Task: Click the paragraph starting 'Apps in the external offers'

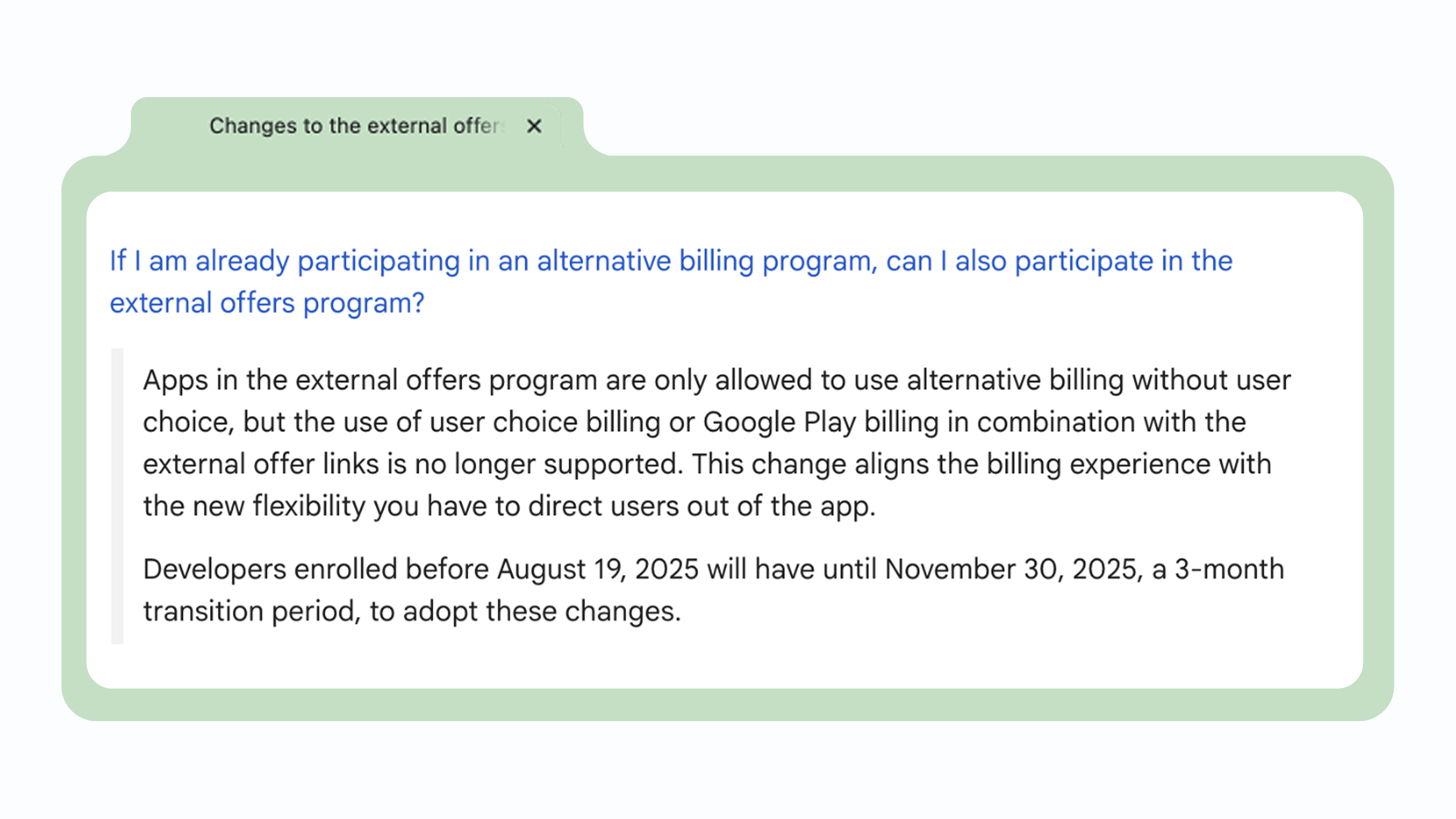Action: [x=717, y=442]
